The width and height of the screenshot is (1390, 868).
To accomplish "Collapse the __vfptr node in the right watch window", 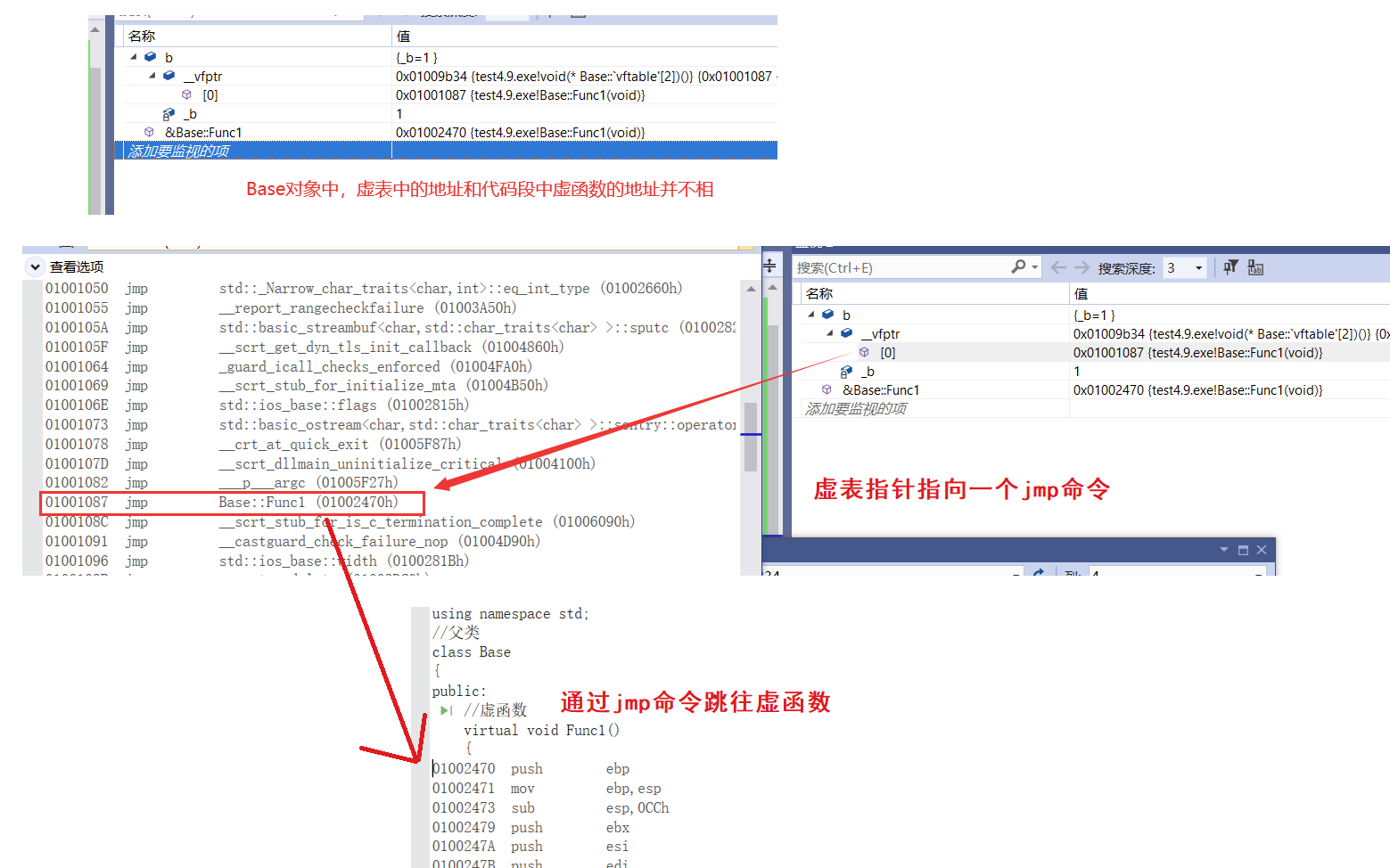I will pyautogui.click(x=830, y=333).
